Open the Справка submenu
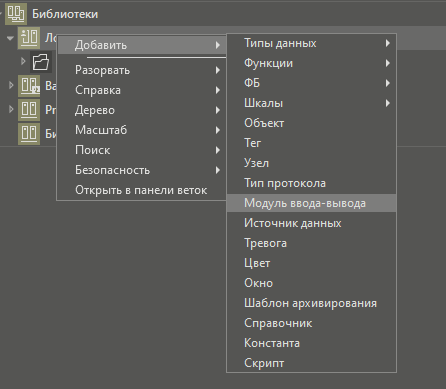This screenshot has height=389, width=446. pyautogui.click(x=142, y=90)
